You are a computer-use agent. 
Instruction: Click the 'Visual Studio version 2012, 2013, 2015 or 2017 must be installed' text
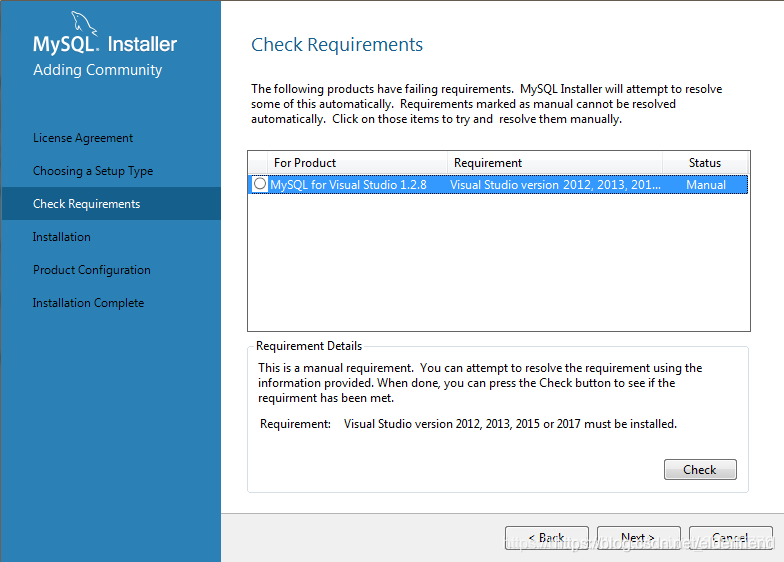[x=510, y=424]
